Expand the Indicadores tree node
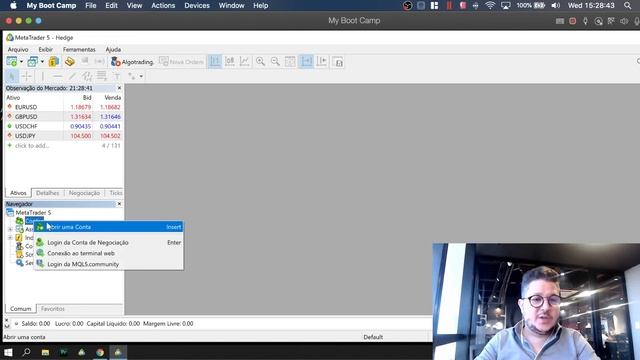Viewport: 640px width, 360px height. tap(10, 238)
